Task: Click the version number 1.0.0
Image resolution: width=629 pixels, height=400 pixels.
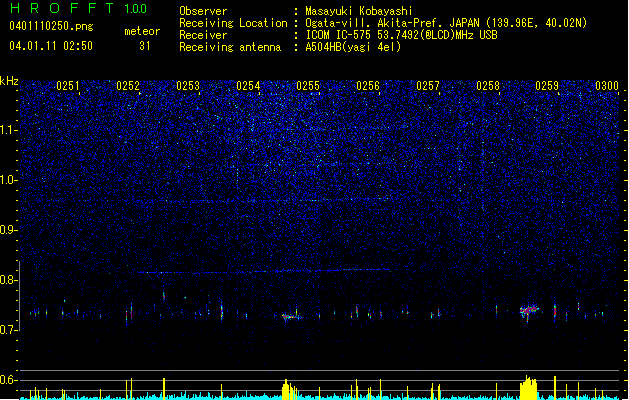Action: [x=136, y=9]
